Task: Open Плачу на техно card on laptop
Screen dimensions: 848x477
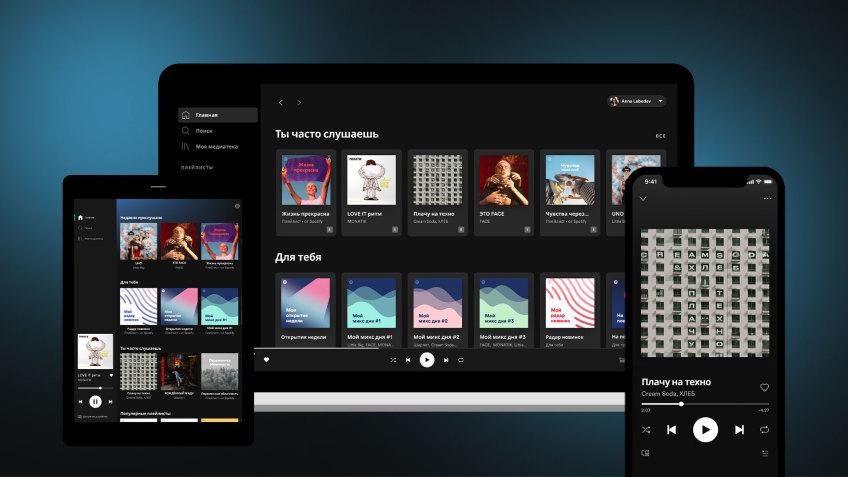Action: (438, 193)
